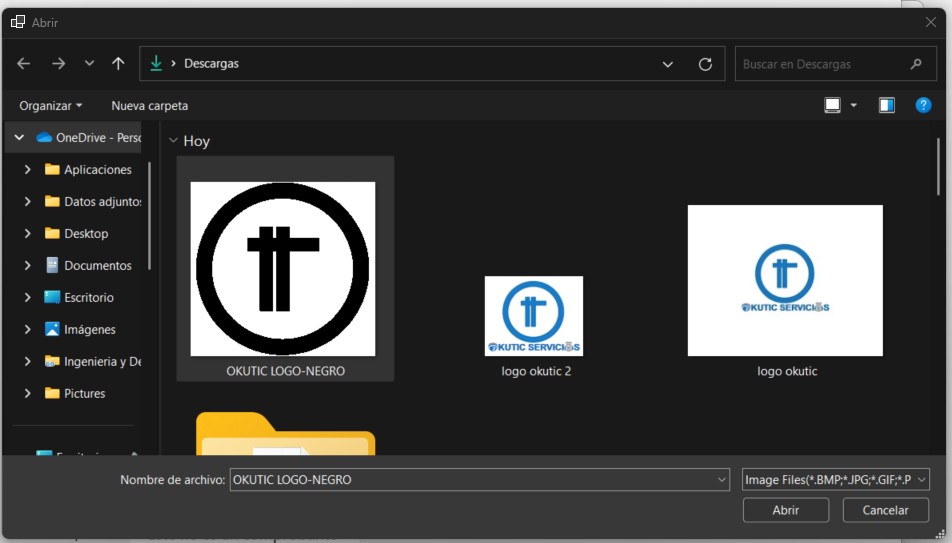This screenshot has width=952, height=543.
Task: Refresh the Descargas folder view
Action: click(x=705, y=64)
